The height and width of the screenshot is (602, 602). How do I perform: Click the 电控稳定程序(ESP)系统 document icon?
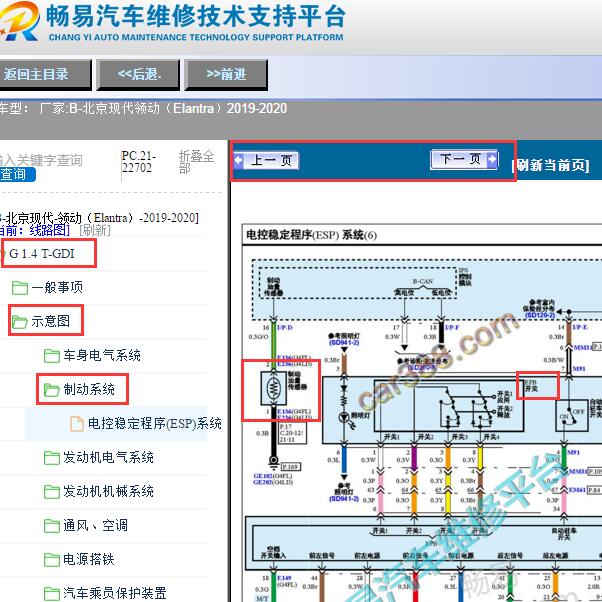coord(77,424)
